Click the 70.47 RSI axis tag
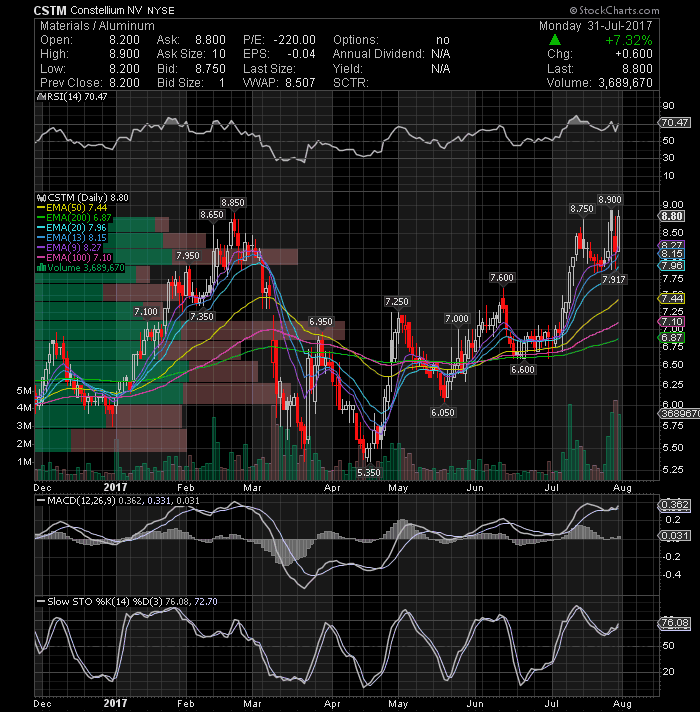700x712 pixels. click(x=674, y=123)
